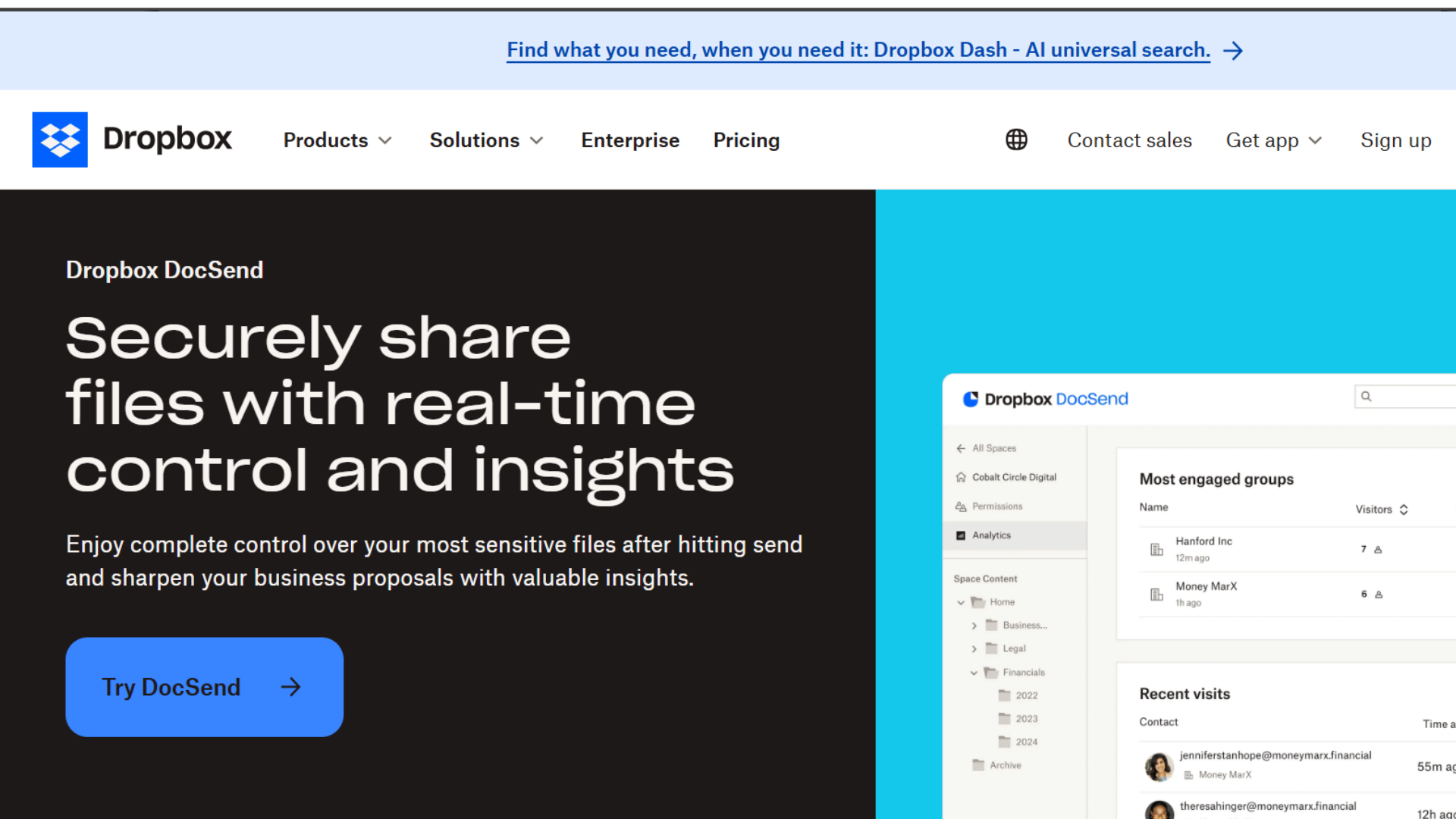Expand the Products dropdown menu

337,140
